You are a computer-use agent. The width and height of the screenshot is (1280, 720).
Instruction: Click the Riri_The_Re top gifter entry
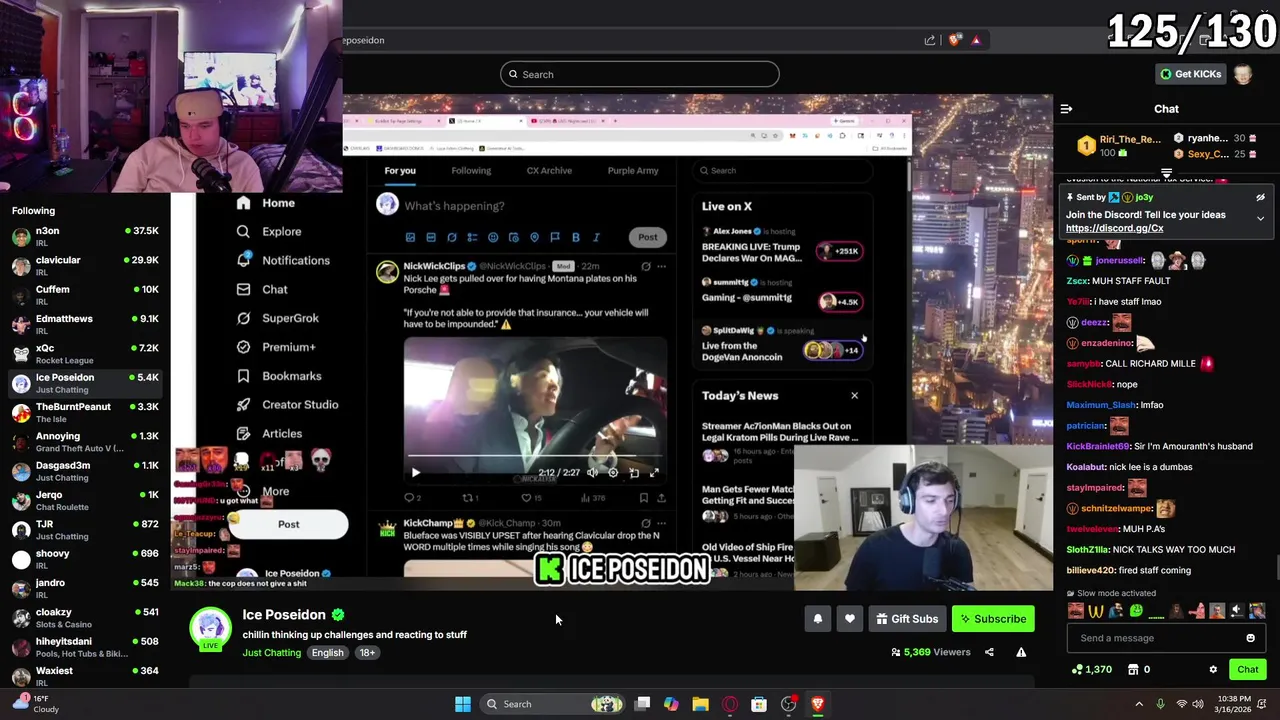point(1121,146)
